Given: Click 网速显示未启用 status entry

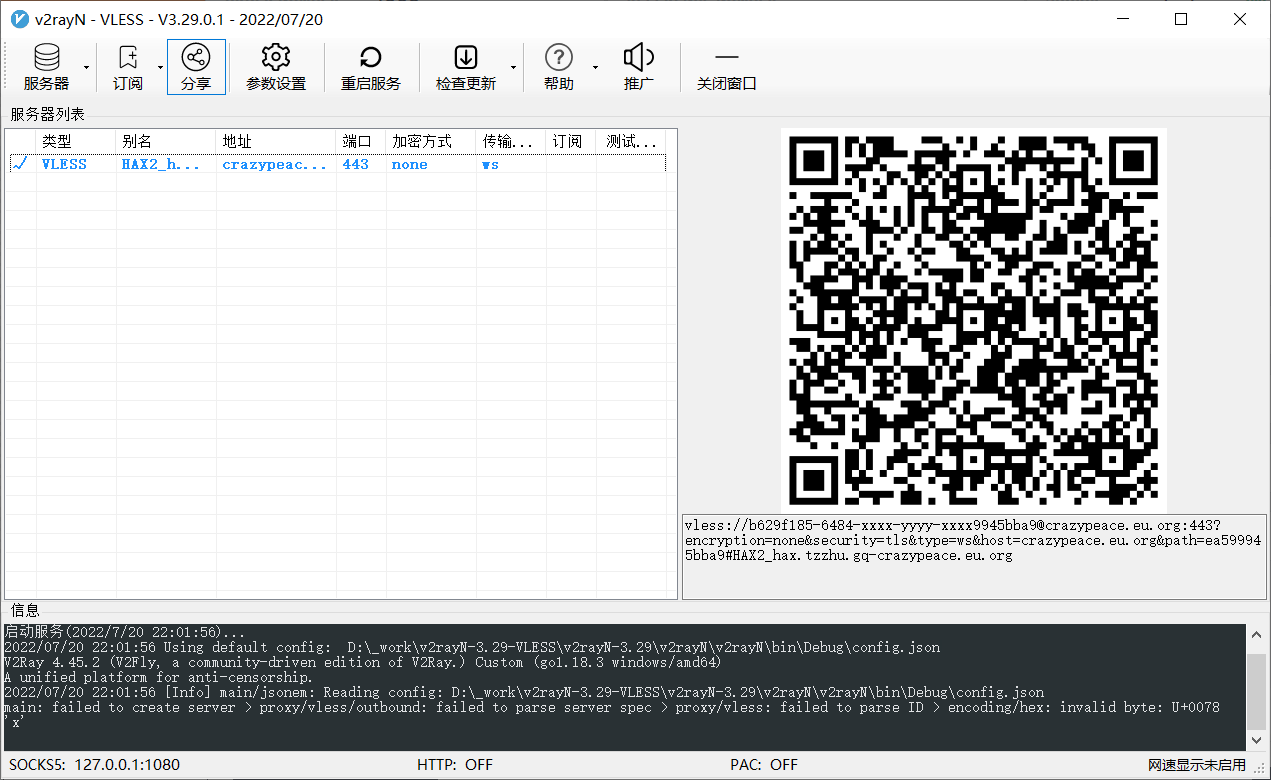Looking at the screenshot, I should 1197,765.
